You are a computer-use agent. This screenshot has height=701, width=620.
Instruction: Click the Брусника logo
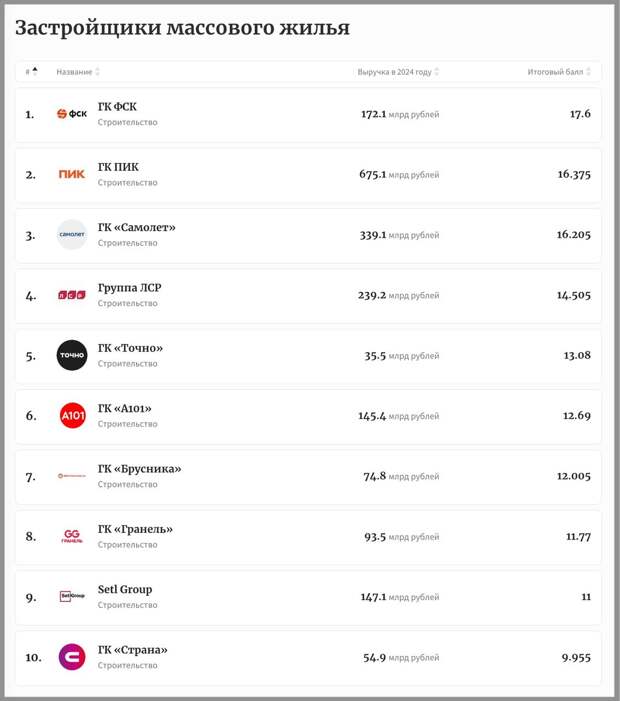pos(72,476)
